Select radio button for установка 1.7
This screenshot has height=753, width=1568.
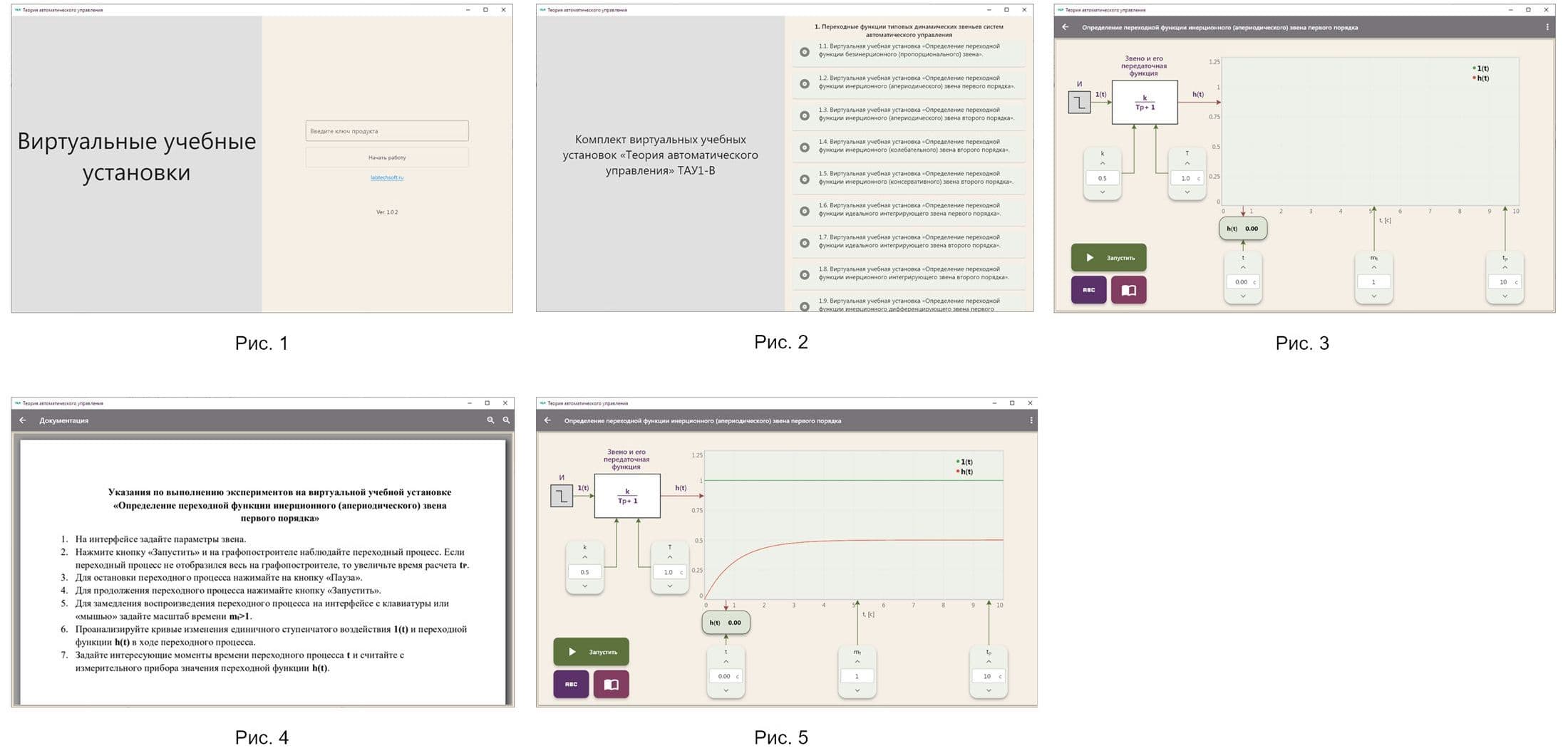pos(804,243)
